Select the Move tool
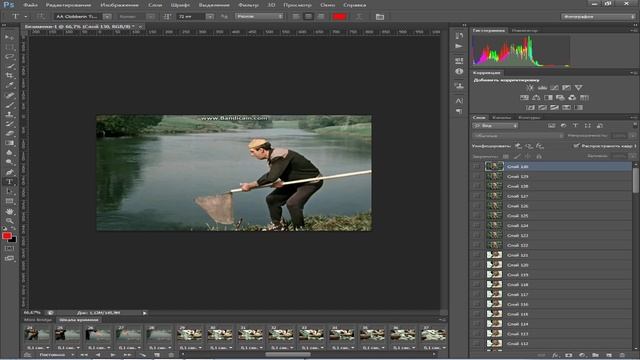Screen dimensions: 640x360 point(9,37)
